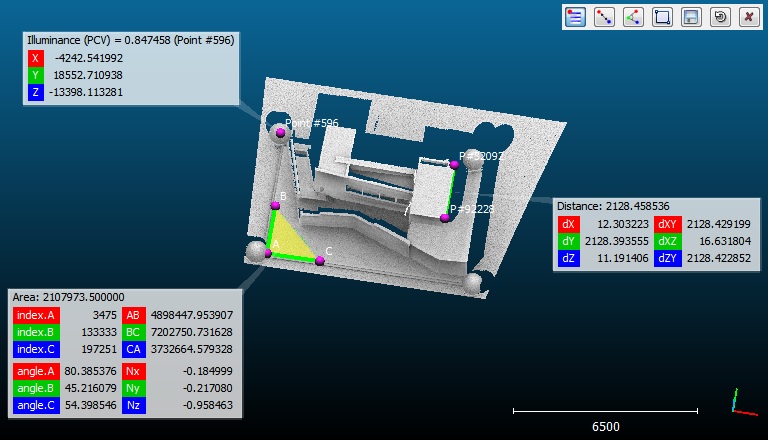Click the blue Z coordinate tag in point label
The height and width of the screenshot is (440, 768).
[x=35, y=92]
